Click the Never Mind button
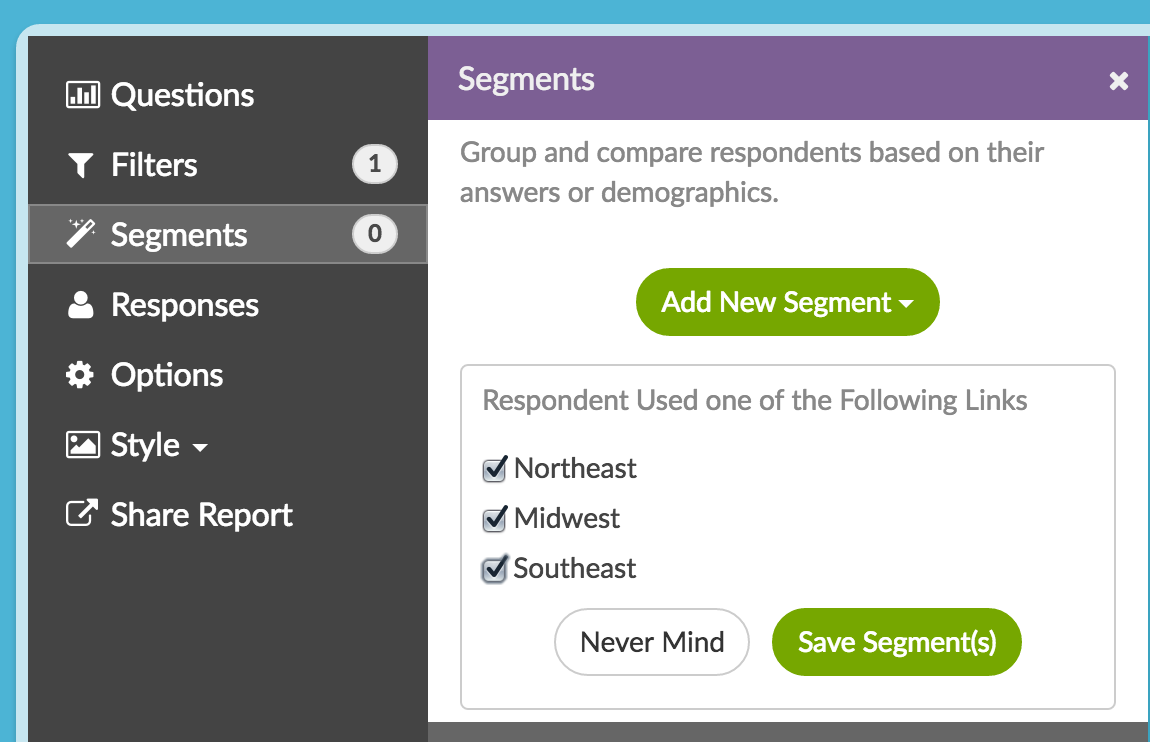The width and height of the screenshot is (1150, 742). [x=652, y=642]
